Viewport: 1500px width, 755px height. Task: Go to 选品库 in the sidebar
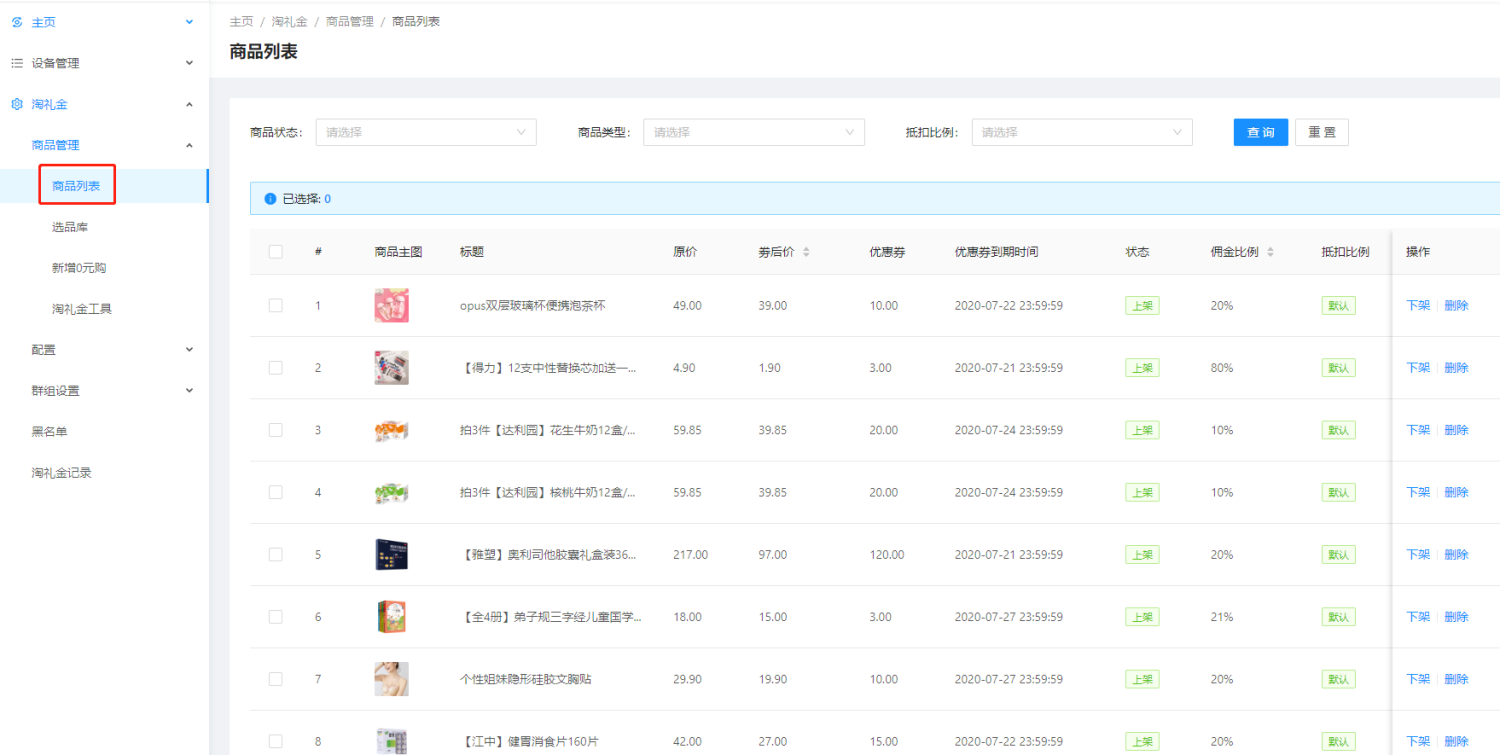70,227
